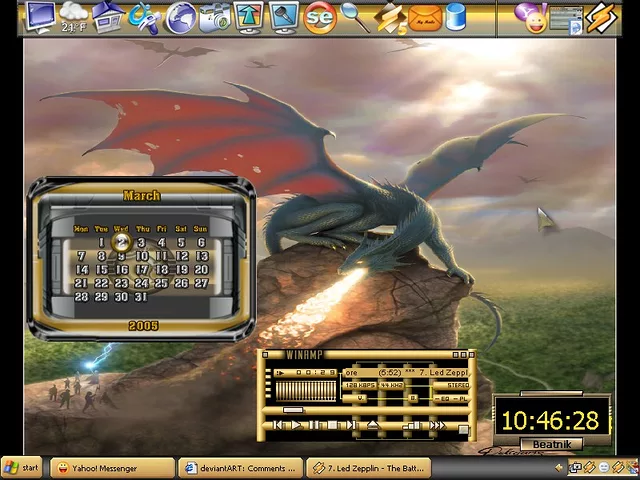Click the Winamp title bar logo text
The width and height of the screenshot is (640, 480).
tap(304, 355)
